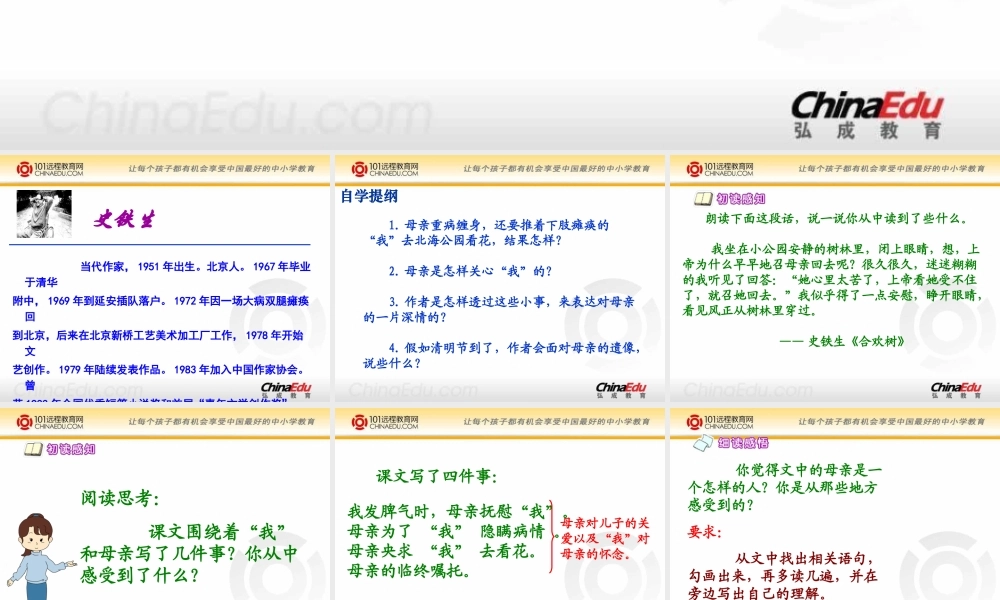Select question 4 about 清明节 and 母亲的遗像
Screen dimensions: 1000x600
pyautogui.click(x=502, y=355)
